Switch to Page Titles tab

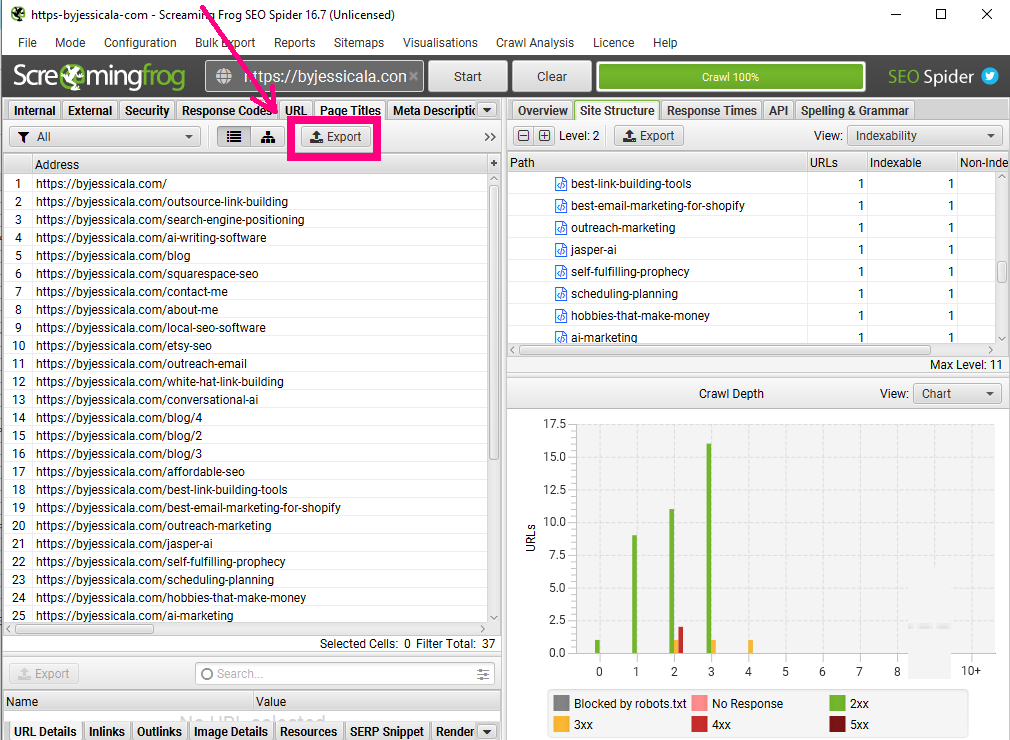(x=350, y=111)
